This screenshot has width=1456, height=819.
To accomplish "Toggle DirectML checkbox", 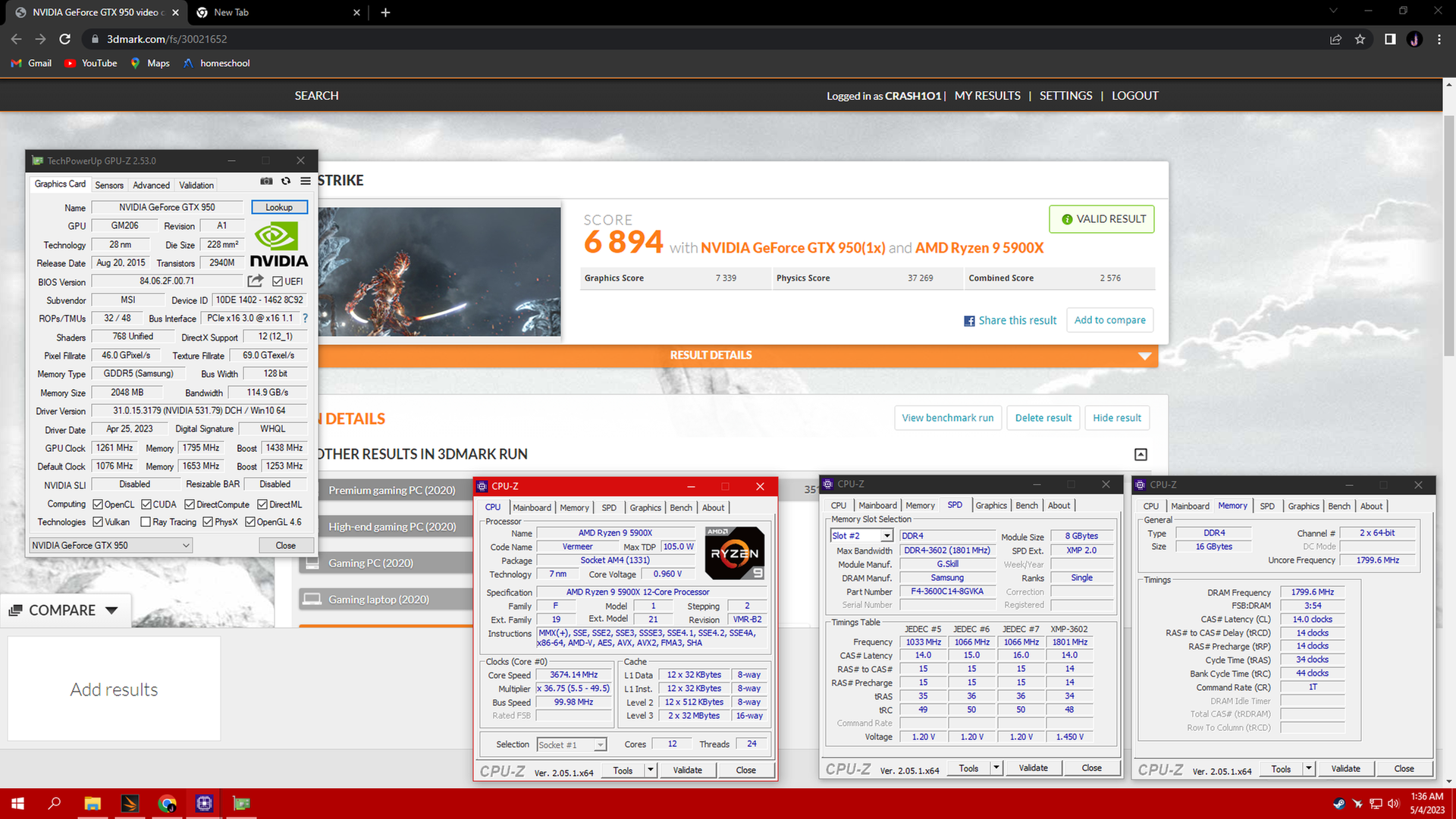I will pos(262,504).
